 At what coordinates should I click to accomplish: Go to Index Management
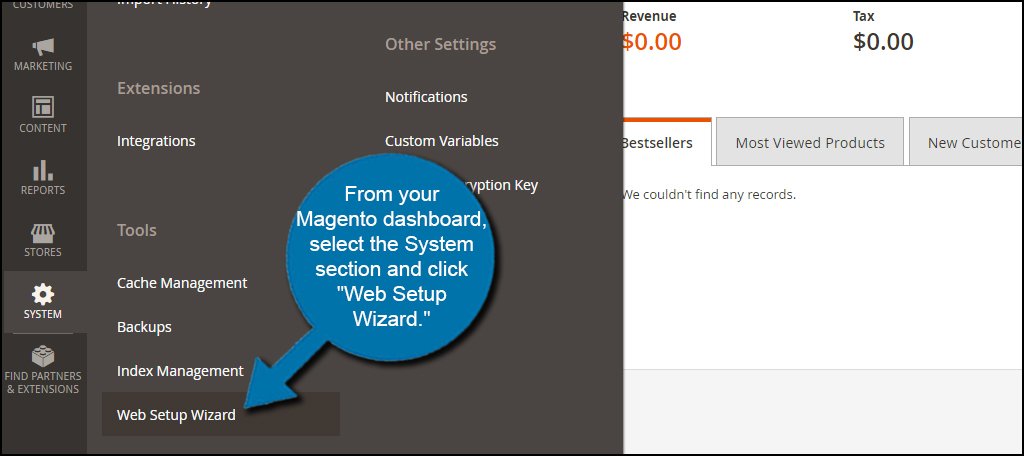180,371
